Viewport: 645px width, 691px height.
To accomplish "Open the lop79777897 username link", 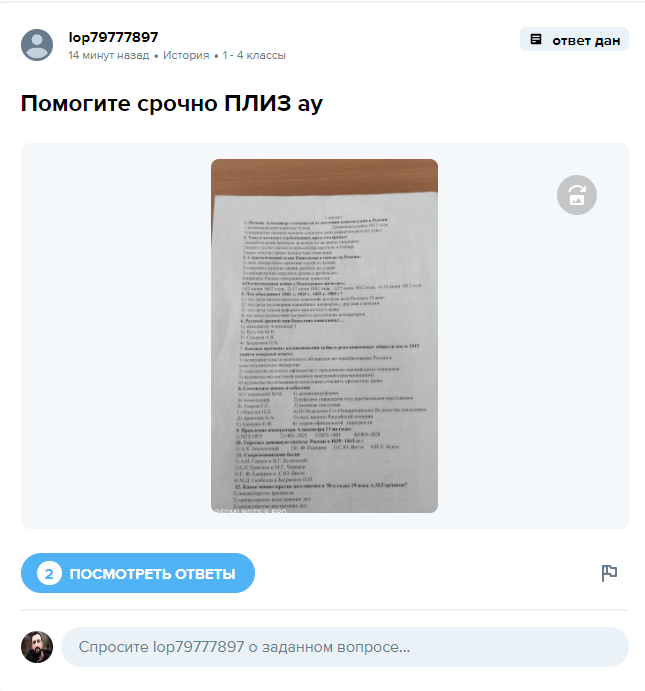I will pos(113,37).
